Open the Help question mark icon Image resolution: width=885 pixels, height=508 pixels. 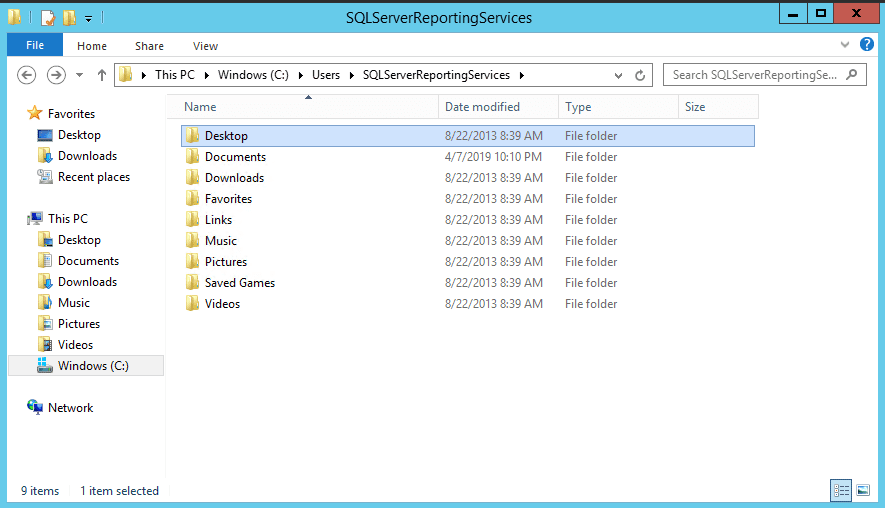click(866, 44)
